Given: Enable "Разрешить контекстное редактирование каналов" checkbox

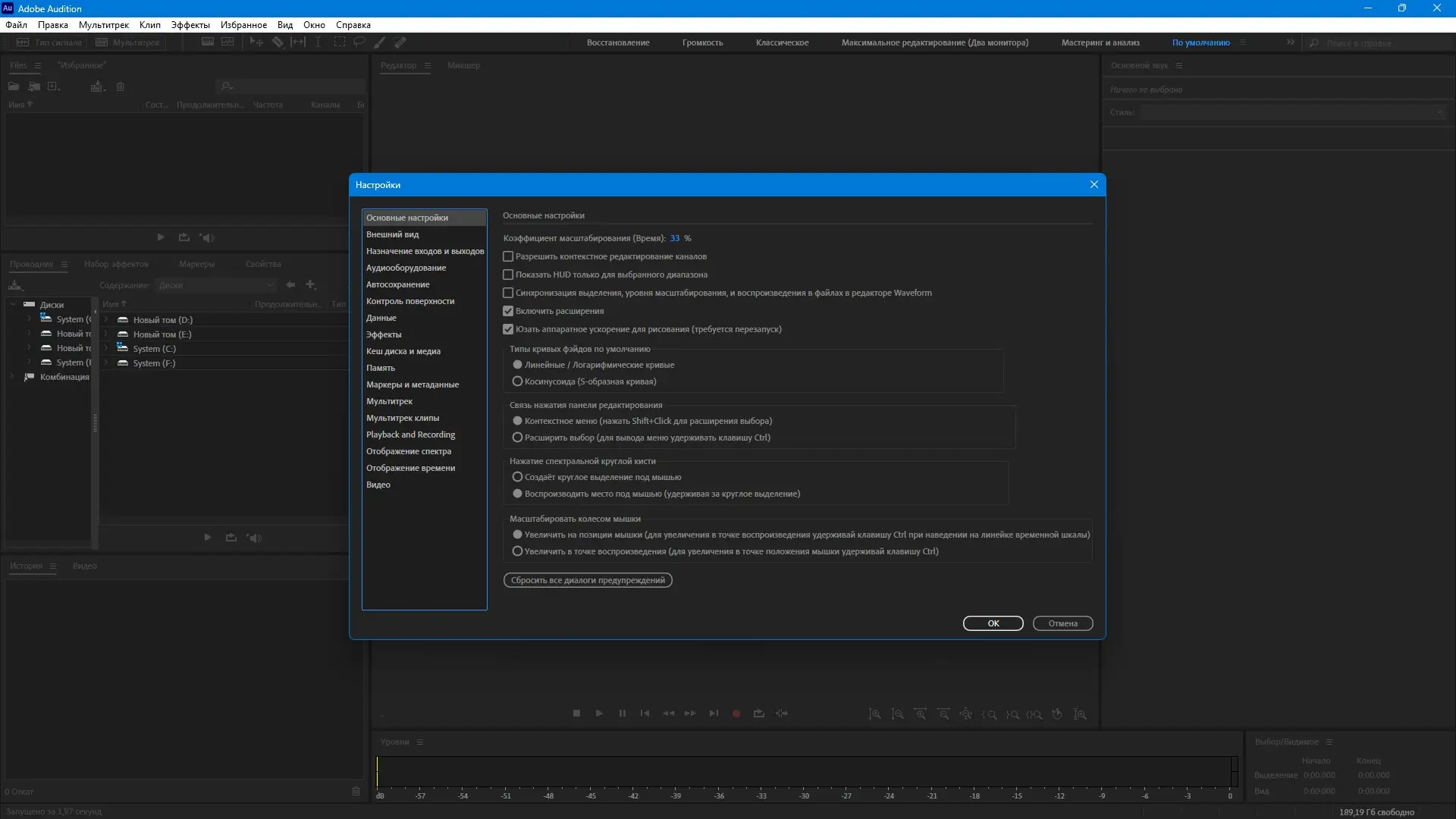Looking at the screenshot, I should coord(508,256).
